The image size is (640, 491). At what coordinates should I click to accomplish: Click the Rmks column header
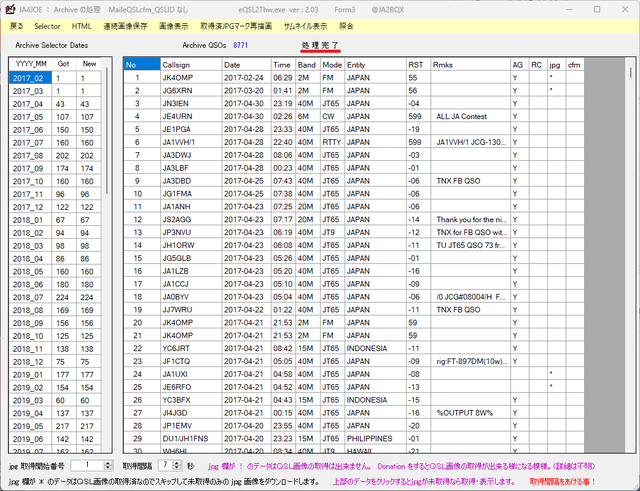tap(470, 64)
